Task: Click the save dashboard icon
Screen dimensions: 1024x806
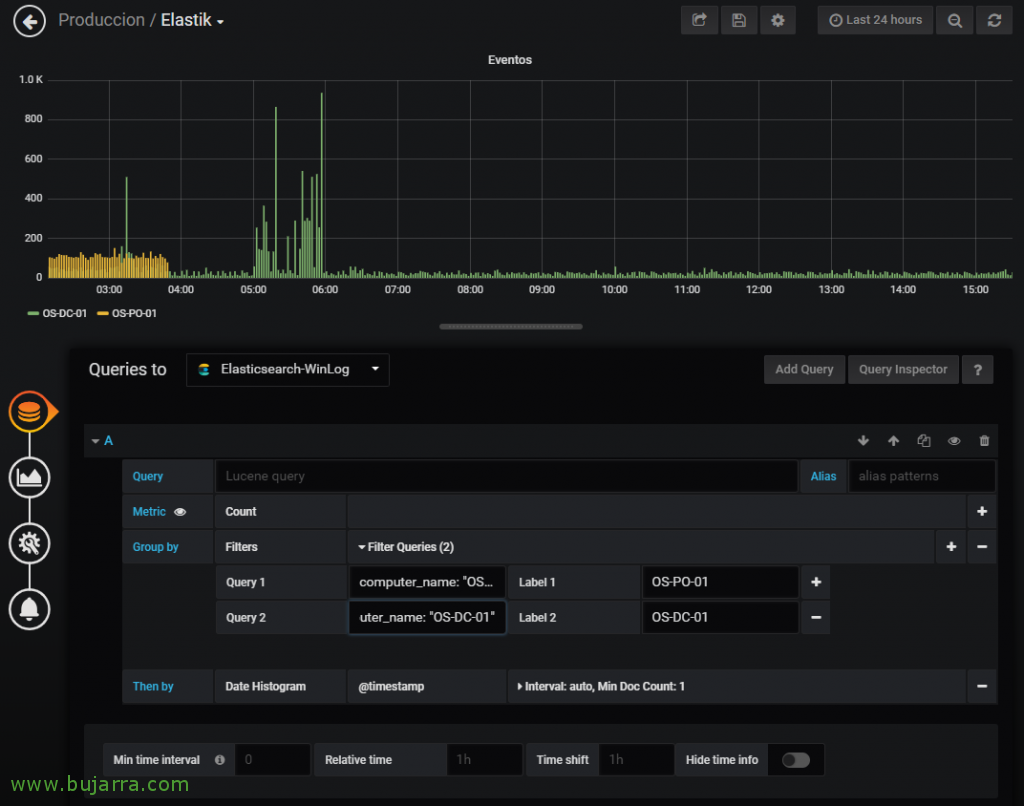Action: [x=739, y=20]
